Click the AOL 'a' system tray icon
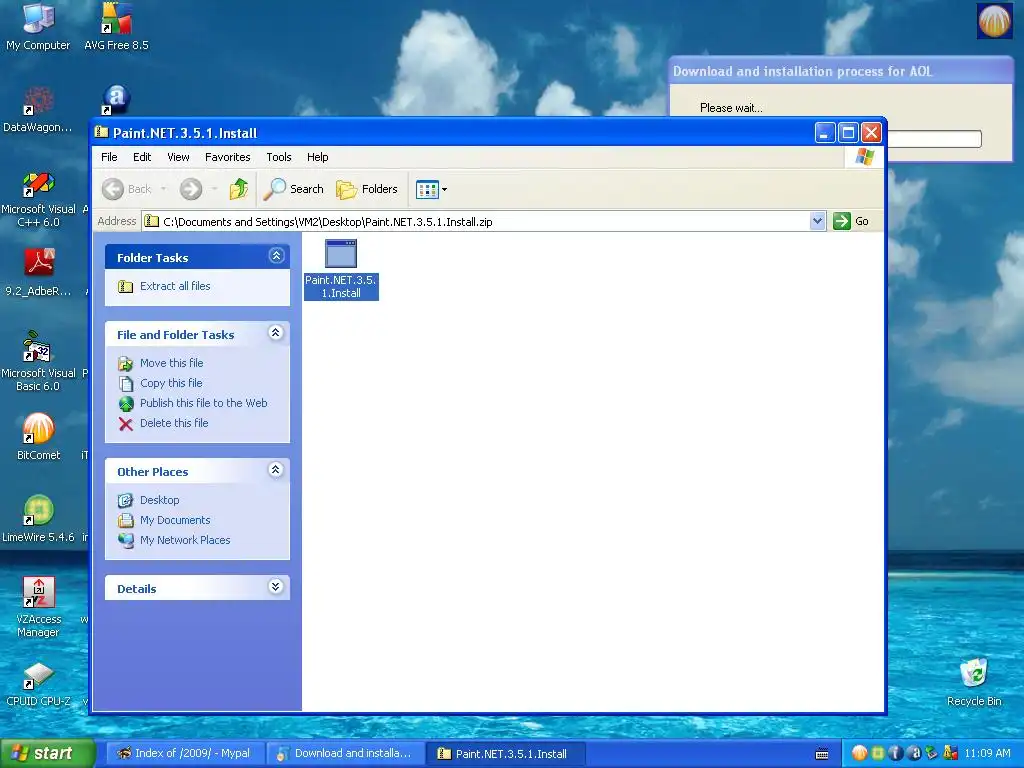 pos(913,754)
